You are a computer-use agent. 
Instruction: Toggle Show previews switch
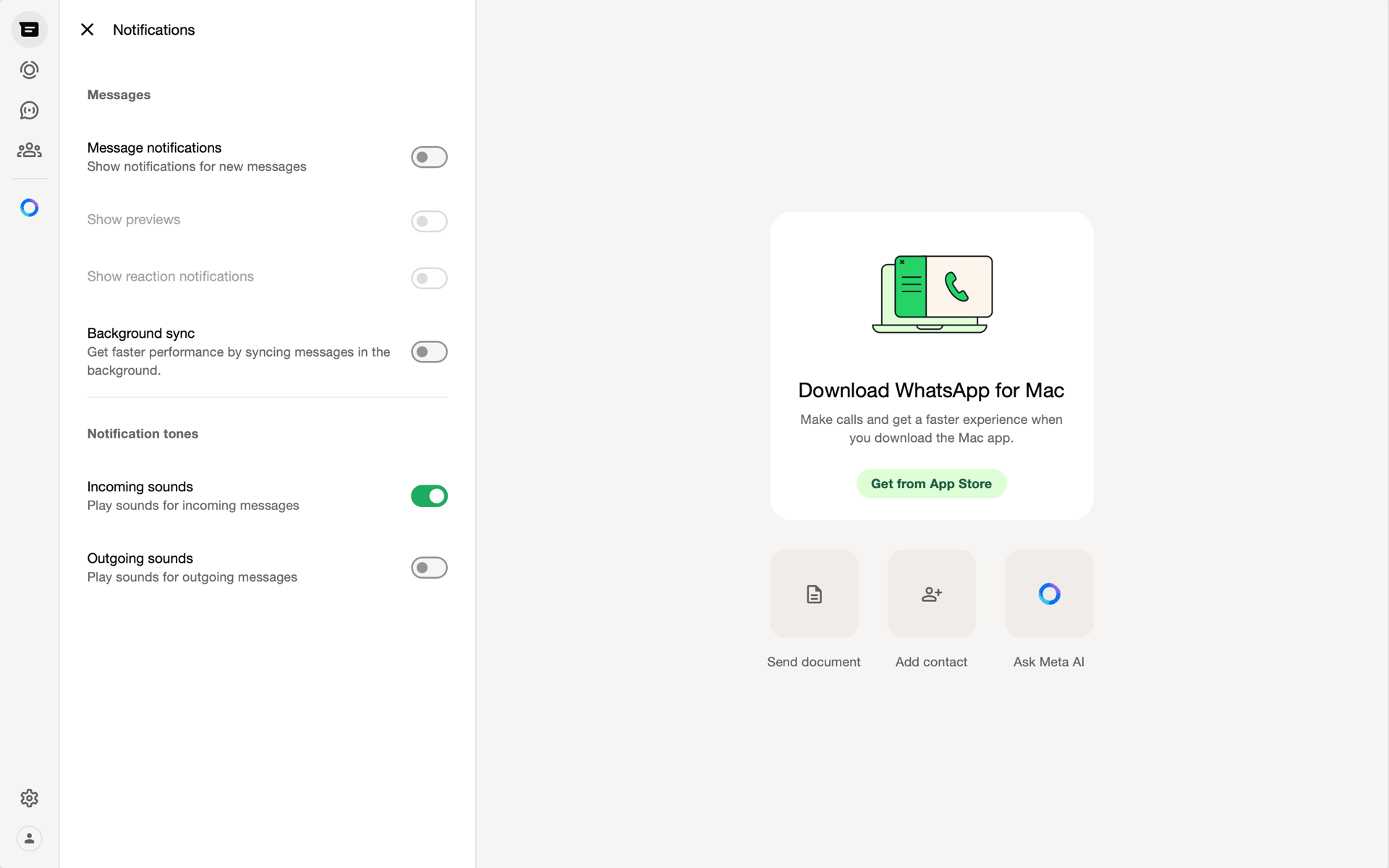tap(429, 221)
